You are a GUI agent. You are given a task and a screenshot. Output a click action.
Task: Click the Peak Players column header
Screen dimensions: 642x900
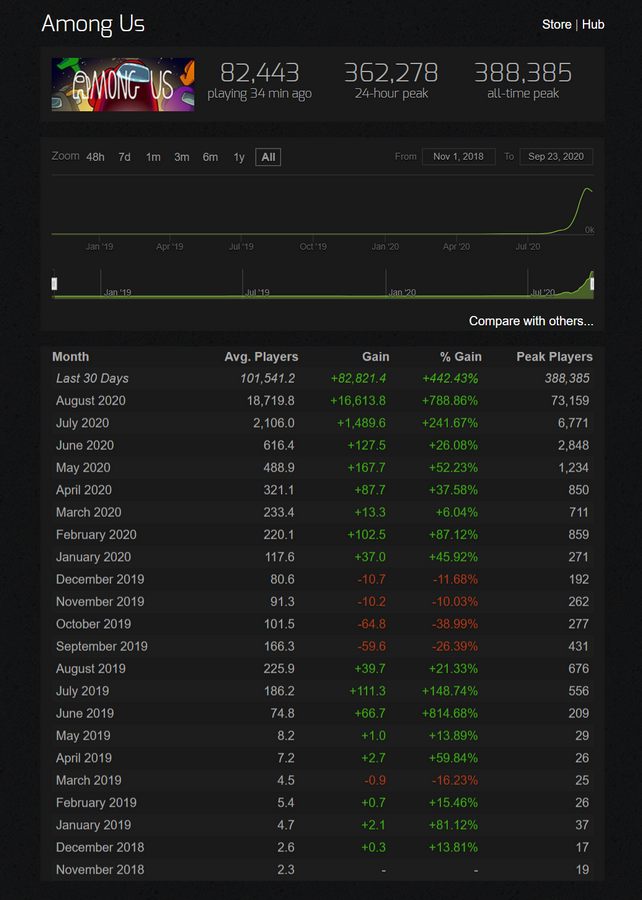tap(554, 356)
